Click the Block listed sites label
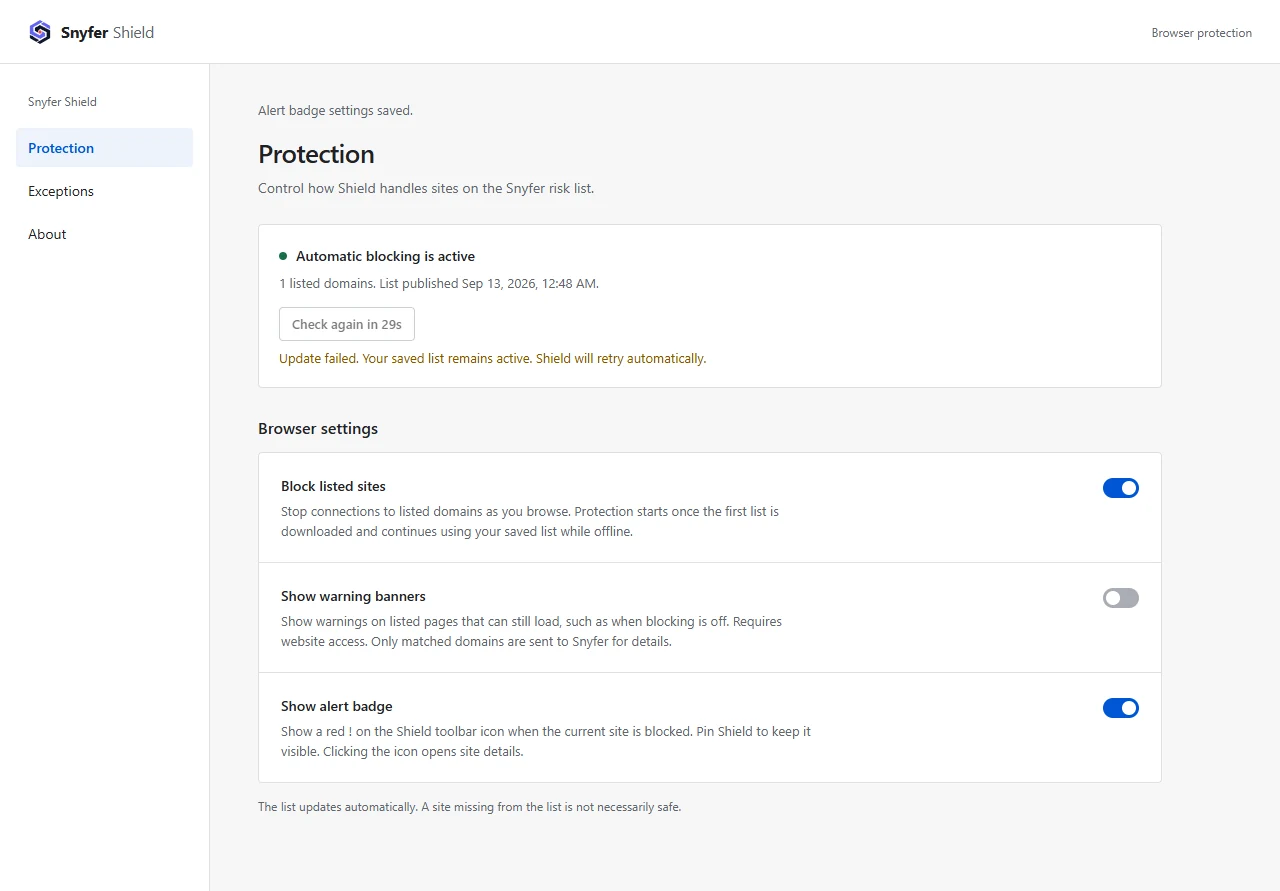Image resolution: width=1280 pixels, height=891 pixels. [333, 486]
